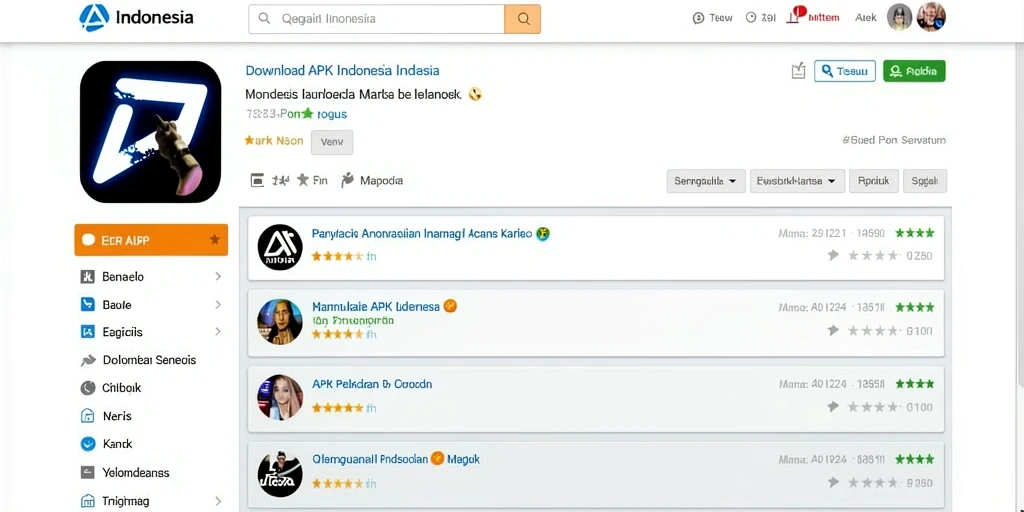The width and height of the screenshot is (1024, 512).
Task: Click the orange search magnifier button
Action: coord(522,19)
